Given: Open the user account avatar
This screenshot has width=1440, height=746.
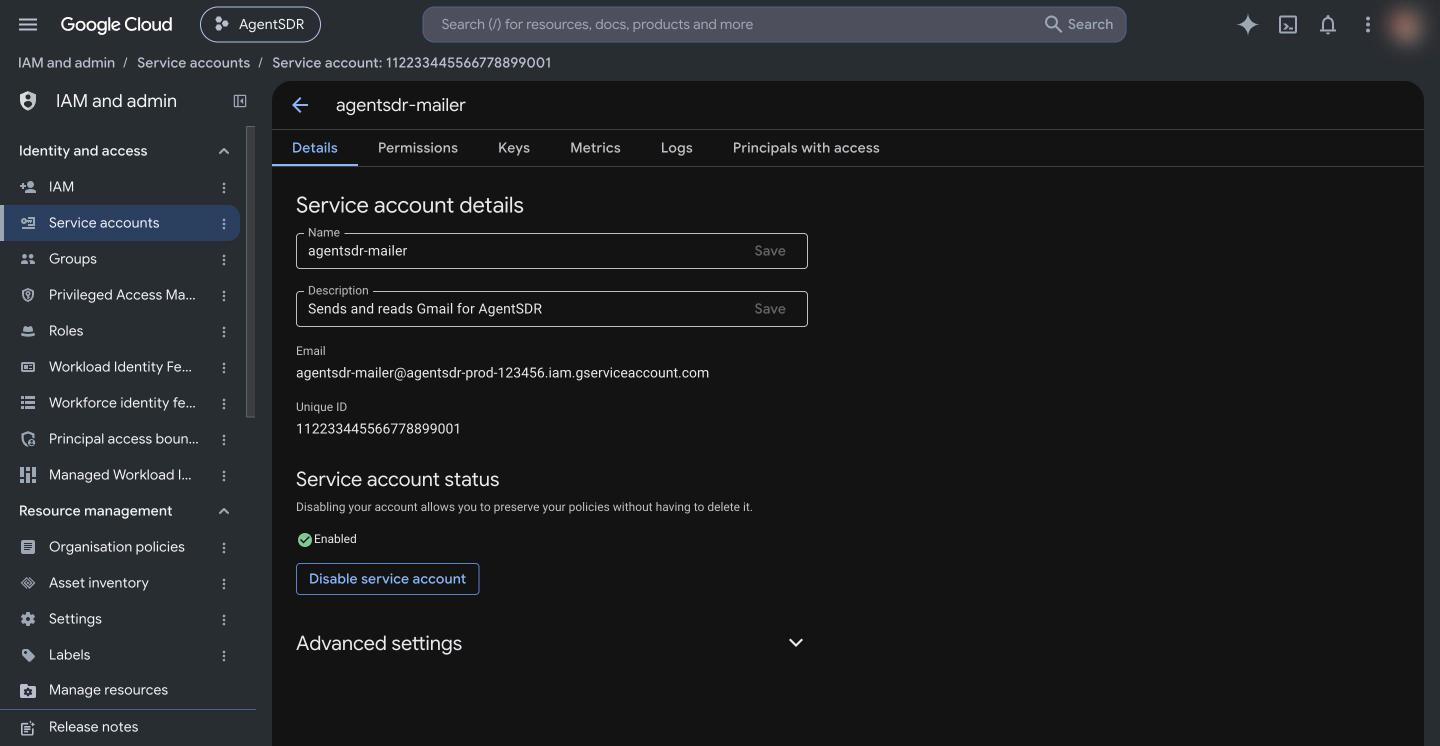Looking at the screenshot, I should coord(1407,25).
